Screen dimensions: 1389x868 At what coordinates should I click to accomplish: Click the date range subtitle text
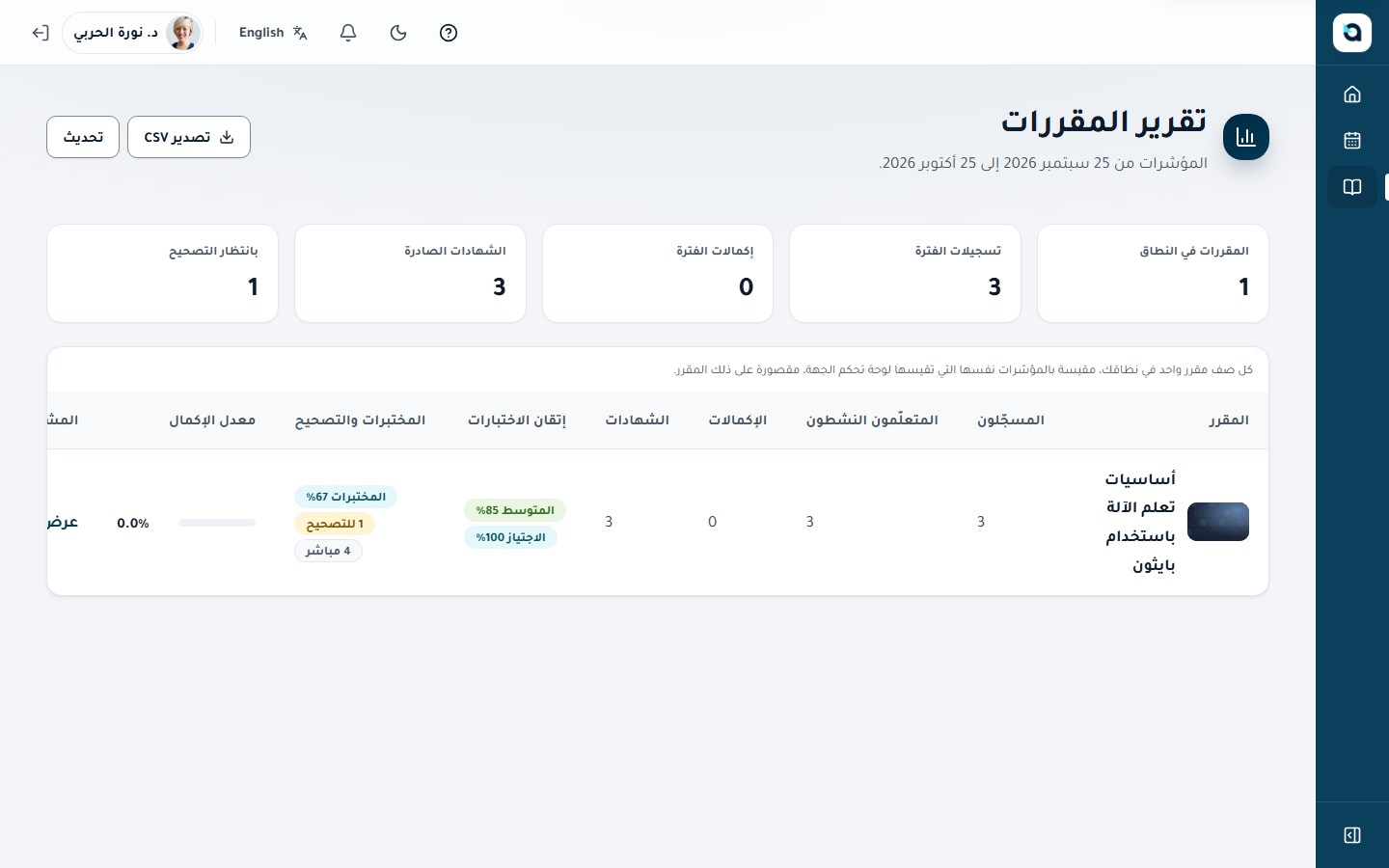1043,163
